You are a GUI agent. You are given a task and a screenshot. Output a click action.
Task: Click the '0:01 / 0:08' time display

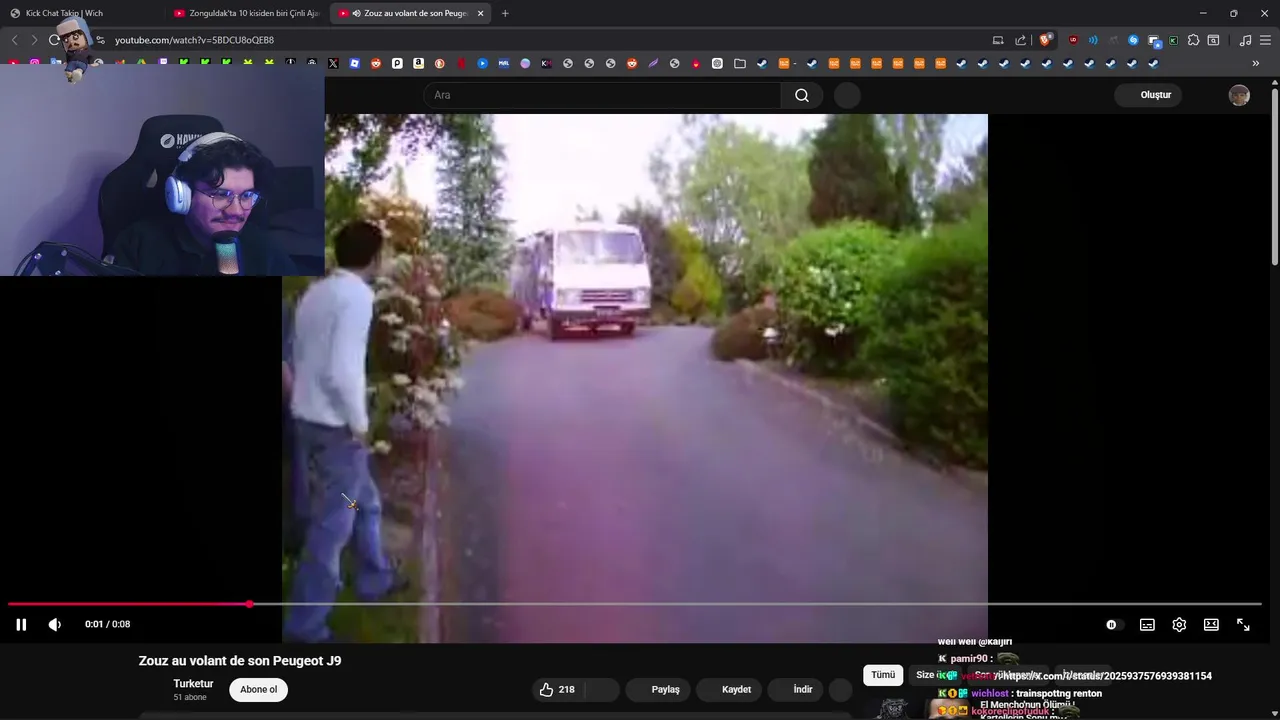coord(107,624)
